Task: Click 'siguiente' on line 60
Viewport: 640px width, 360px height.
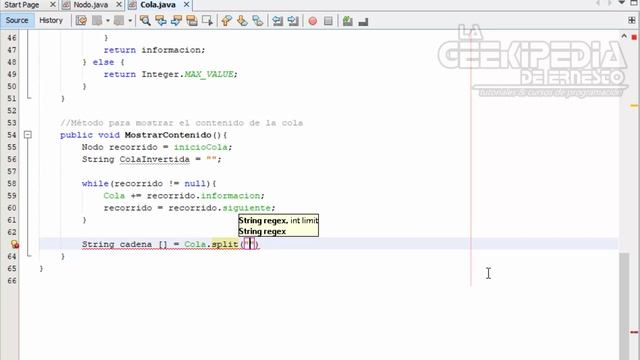Action: point(247,208)
